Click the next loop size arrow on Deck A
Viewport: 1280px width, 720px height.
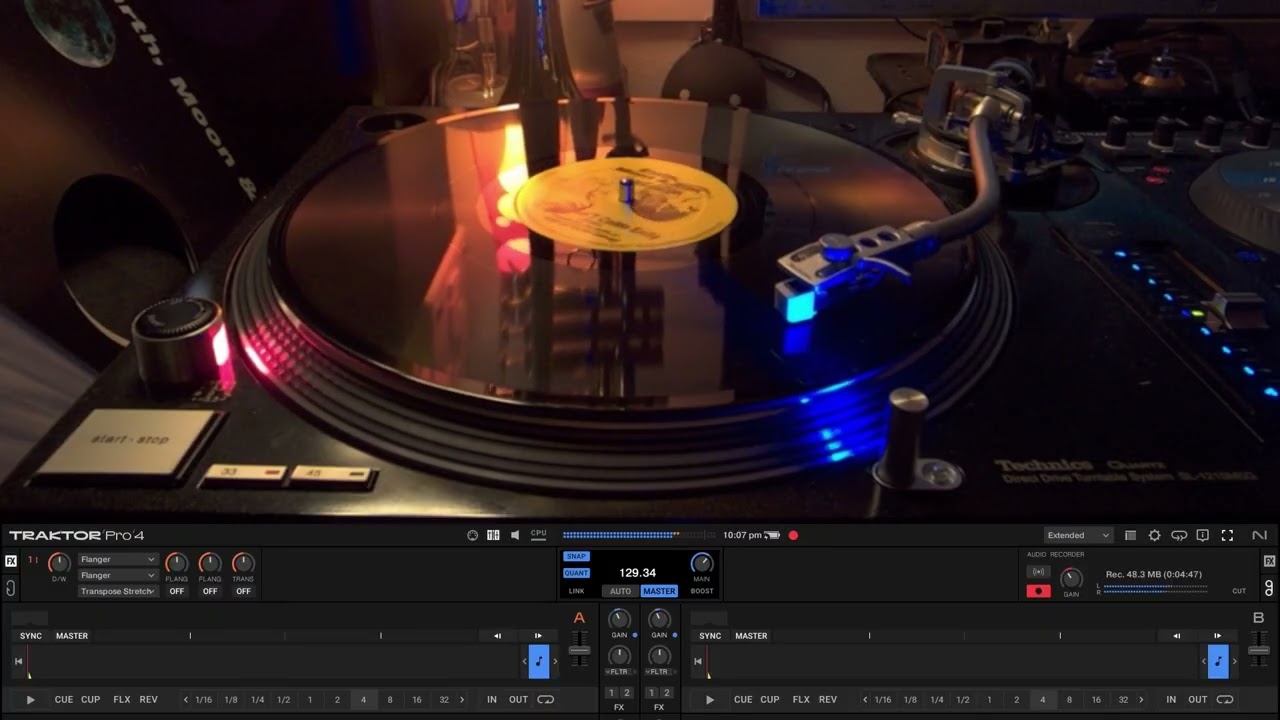(x=462, y=700)
